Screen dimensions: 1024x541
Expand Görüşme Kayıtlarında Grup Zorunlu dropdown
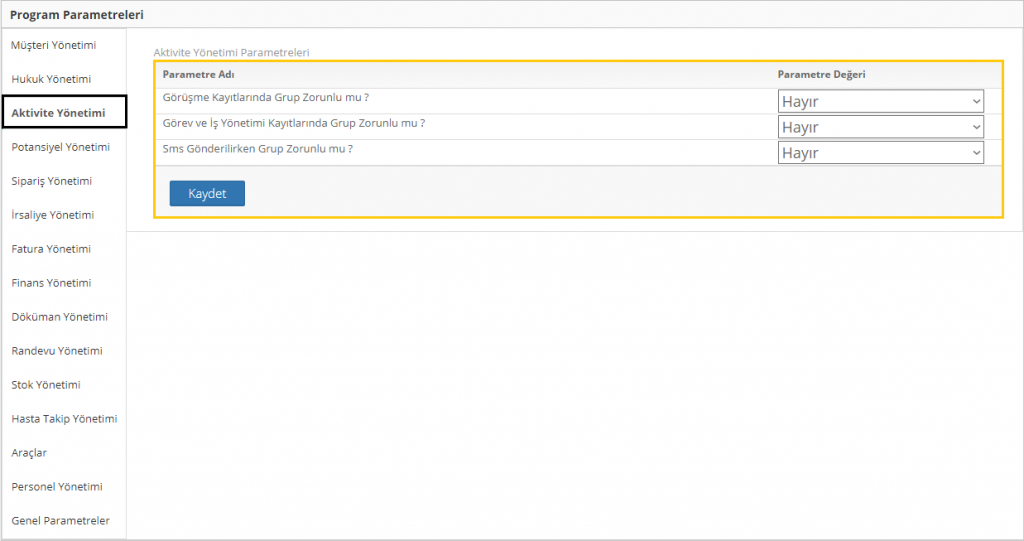click(x=880, y=101)
